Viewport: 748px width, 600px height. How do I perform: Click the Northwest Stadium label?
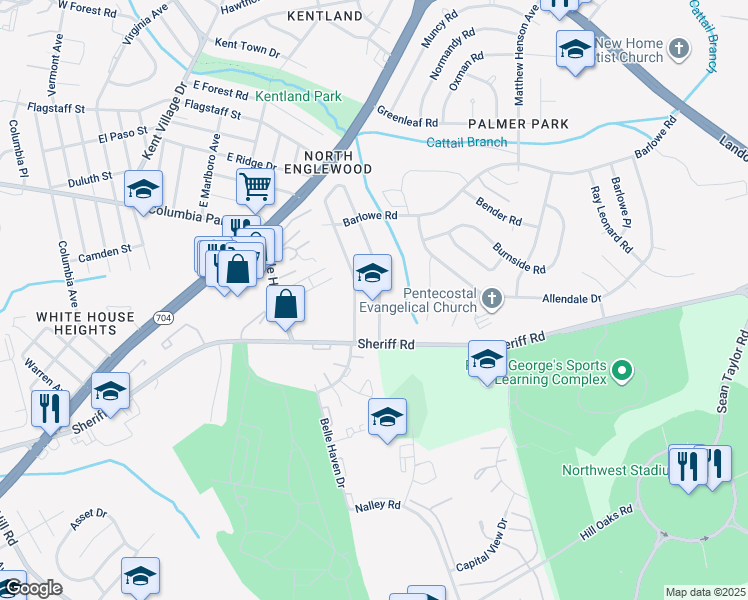615,470
